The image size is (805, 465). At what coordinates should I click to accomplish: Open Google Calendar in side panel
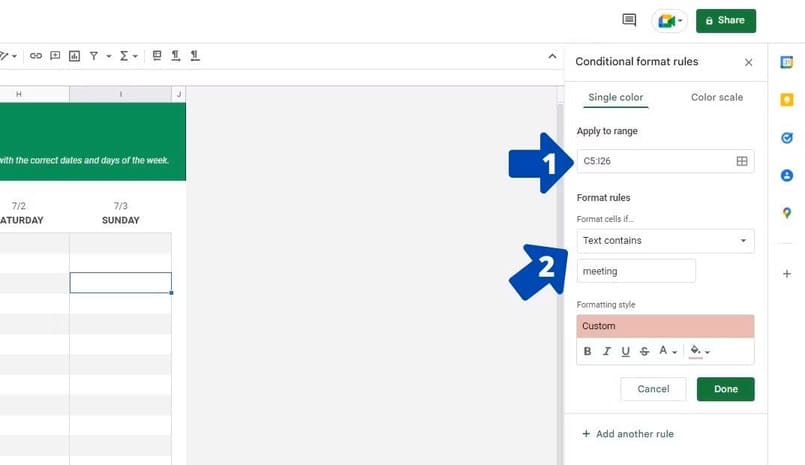click(x=787, y=62)
